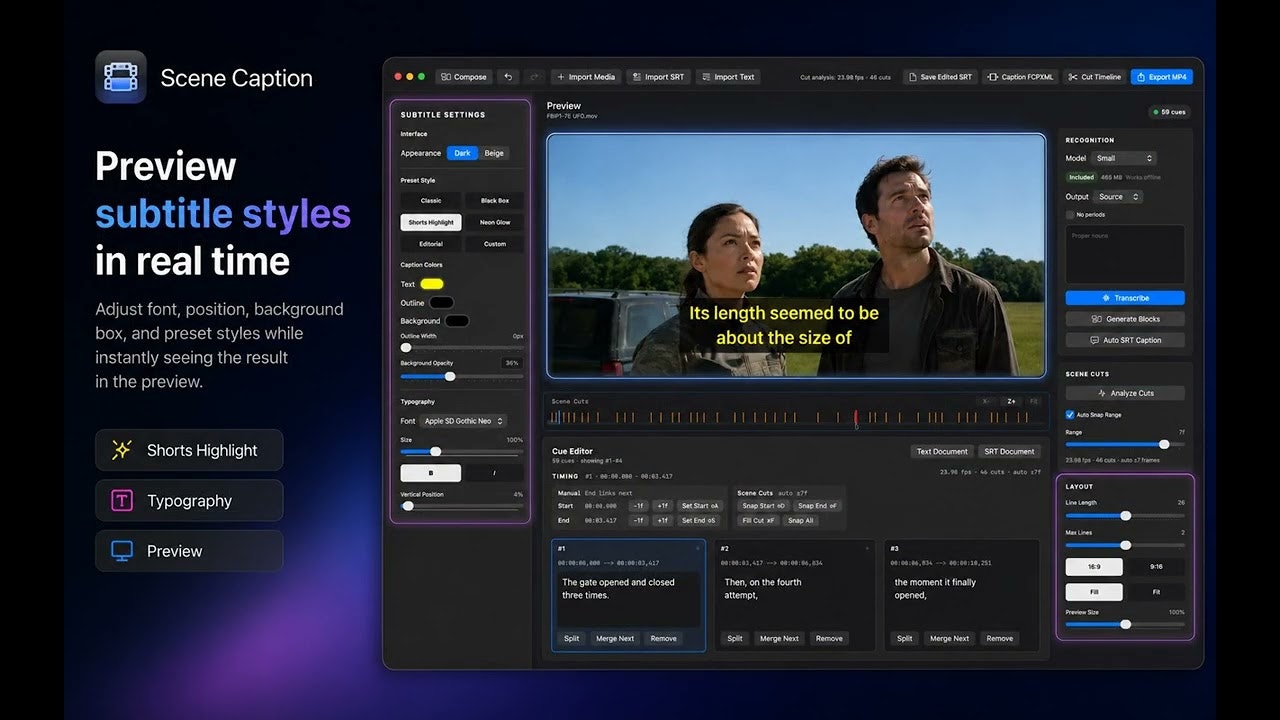The image size is (1280, 720).
Task: Click Import Media in the toolbar
Action: pyautogui.click(x=586, y=77)
